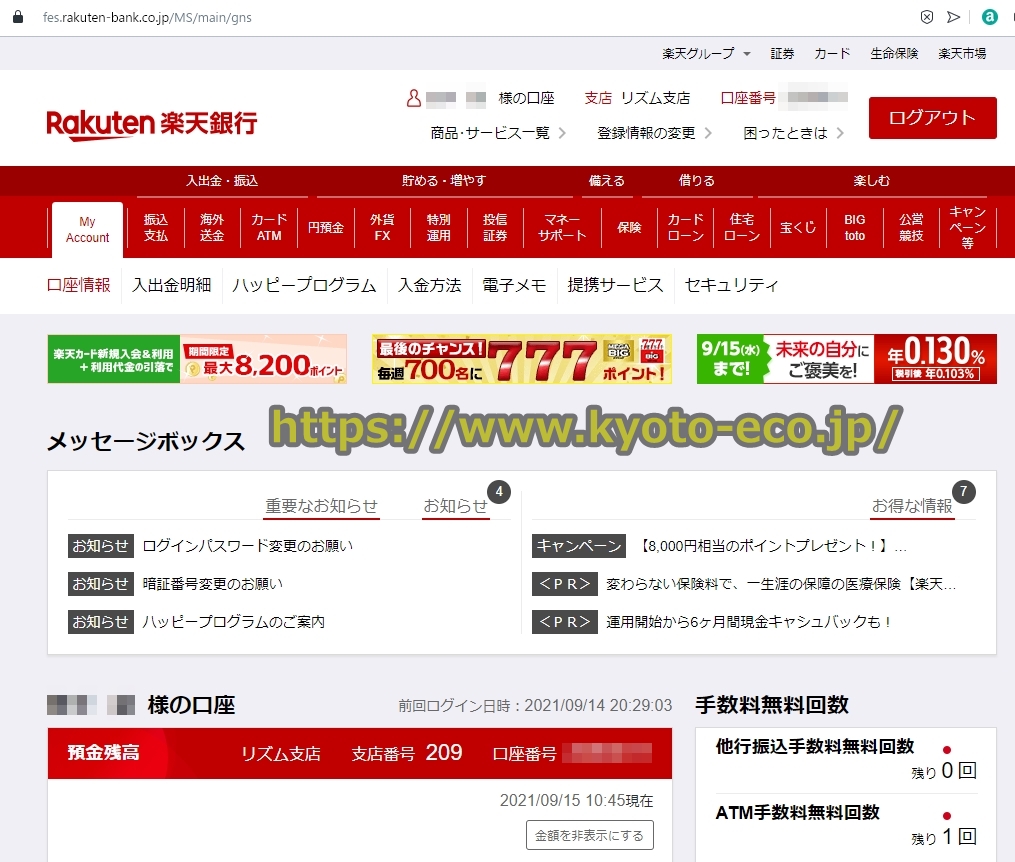Open the BIG toto menu

tap(854, 228)
